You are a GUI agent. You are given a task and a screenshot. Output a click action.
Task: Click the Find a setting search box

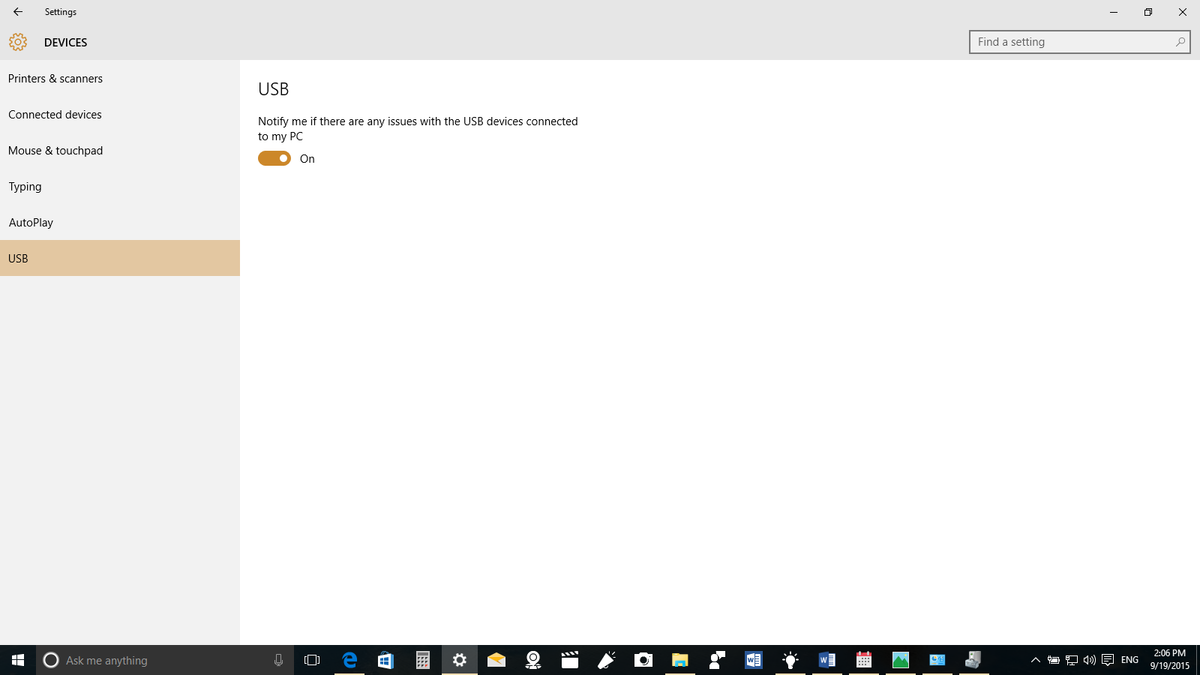click(x=1070, y=42)
